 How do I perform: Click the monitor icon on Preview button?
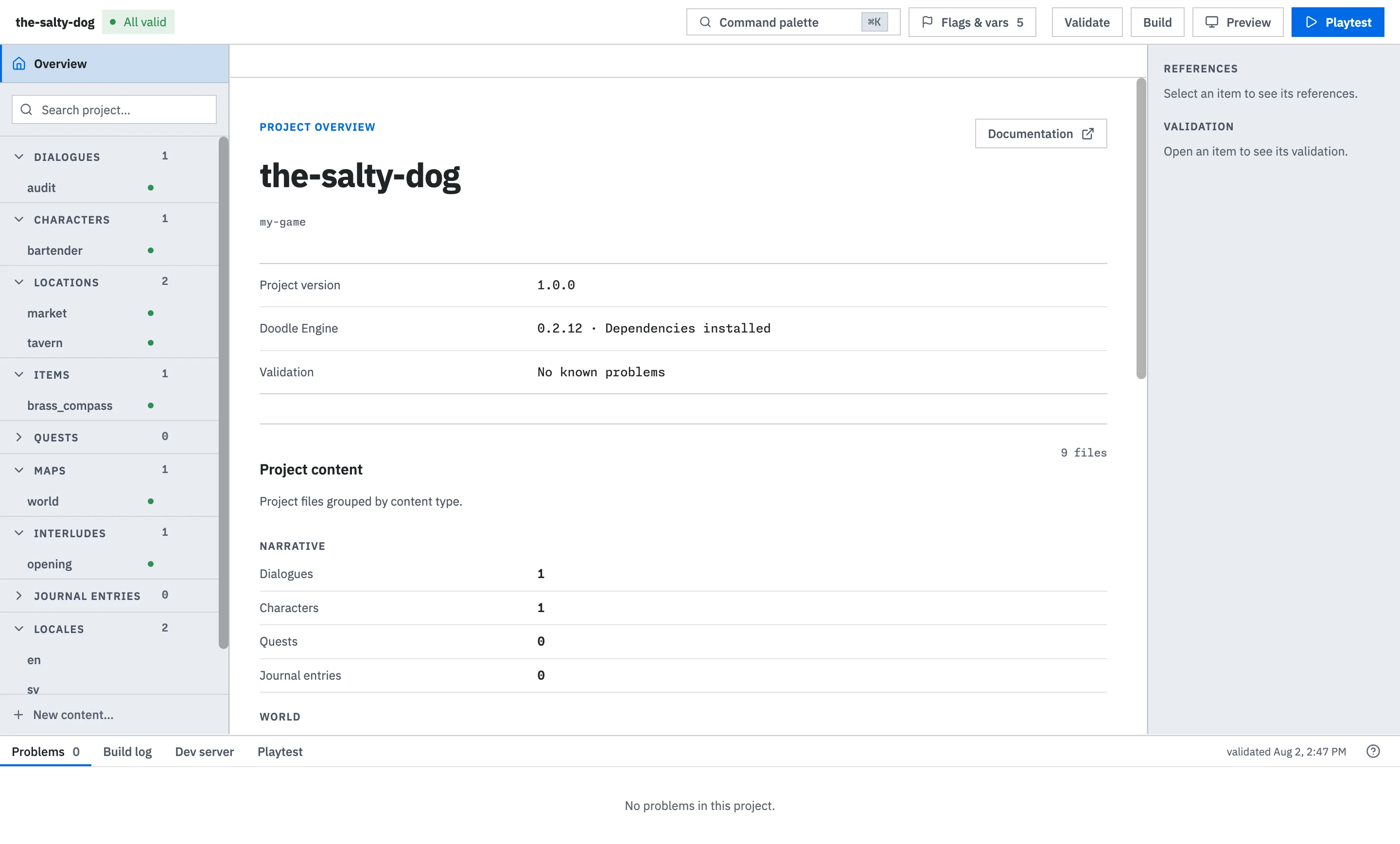[1212, 22]
